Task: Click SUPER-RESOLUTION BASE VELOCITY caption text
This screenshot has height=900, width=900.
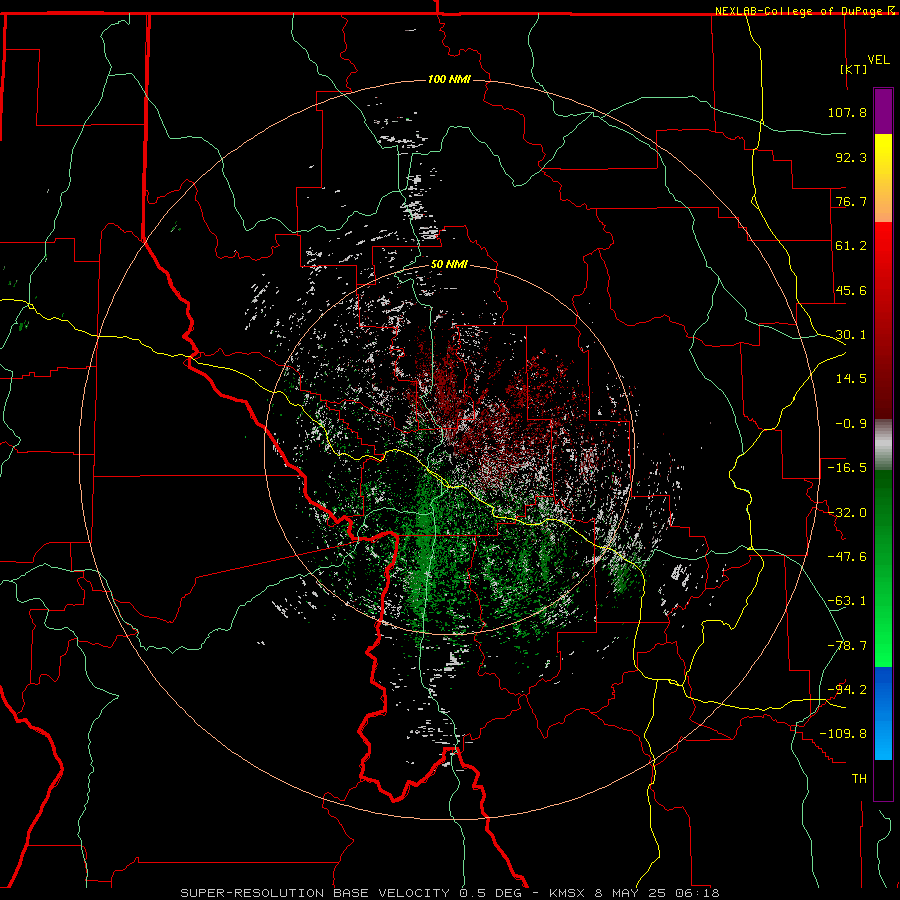Action: [x=315, y=893]
